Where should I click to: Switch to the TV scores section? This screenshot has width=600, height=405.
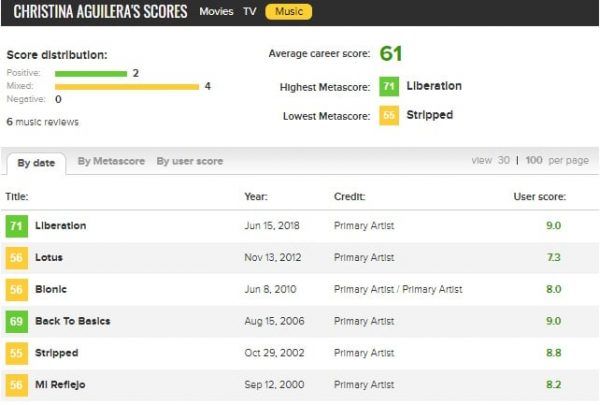click(249, 12)
